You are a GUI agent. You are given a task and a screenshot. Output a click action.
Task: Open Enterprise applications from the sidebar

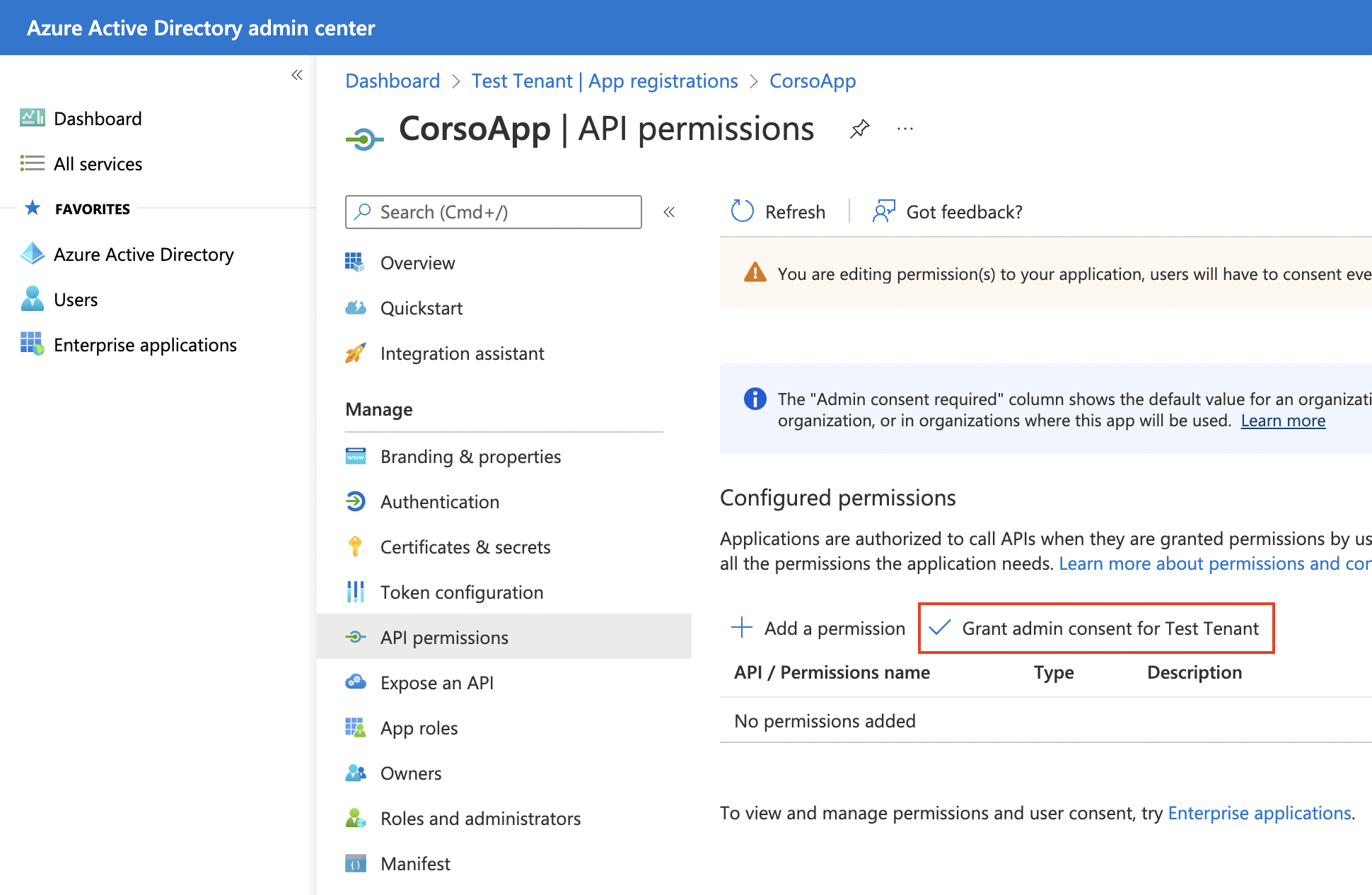point(145,345)
